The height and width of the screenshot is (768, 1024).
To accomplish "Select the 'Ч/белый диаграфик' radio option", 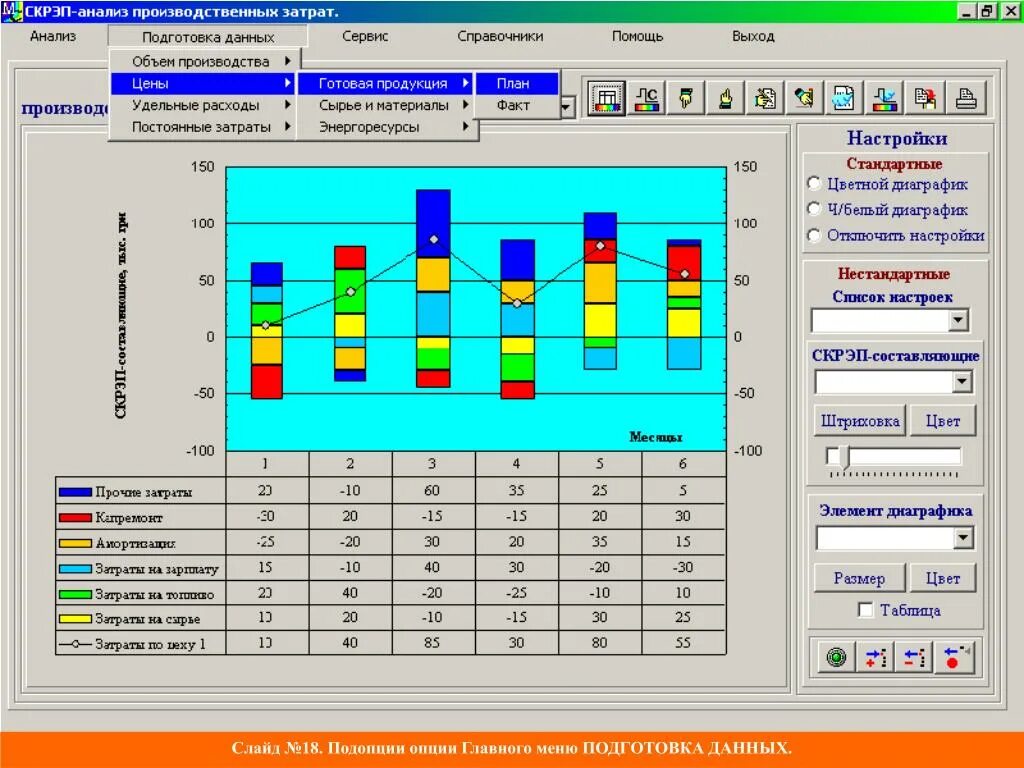I will 814,209.
